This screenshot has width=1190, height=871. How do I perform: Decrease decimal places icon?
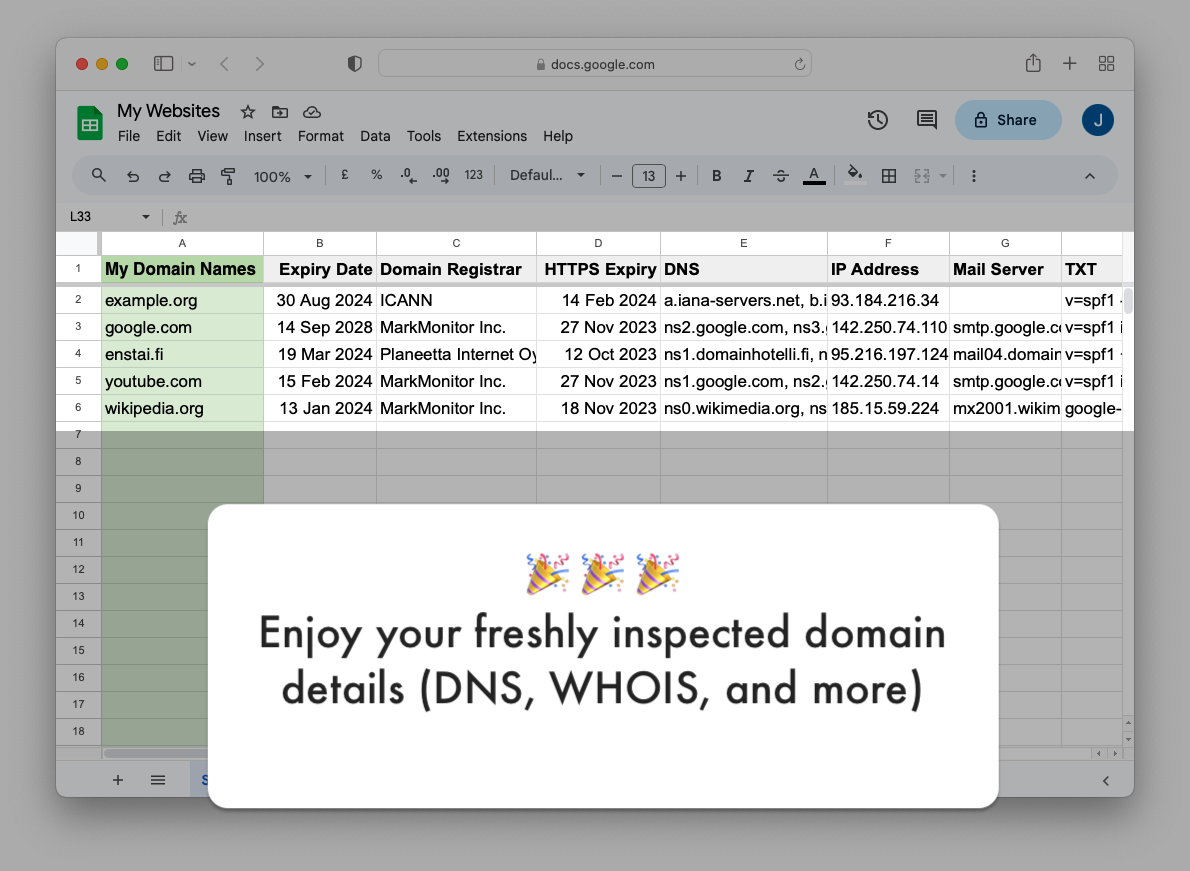click(408, 176)
